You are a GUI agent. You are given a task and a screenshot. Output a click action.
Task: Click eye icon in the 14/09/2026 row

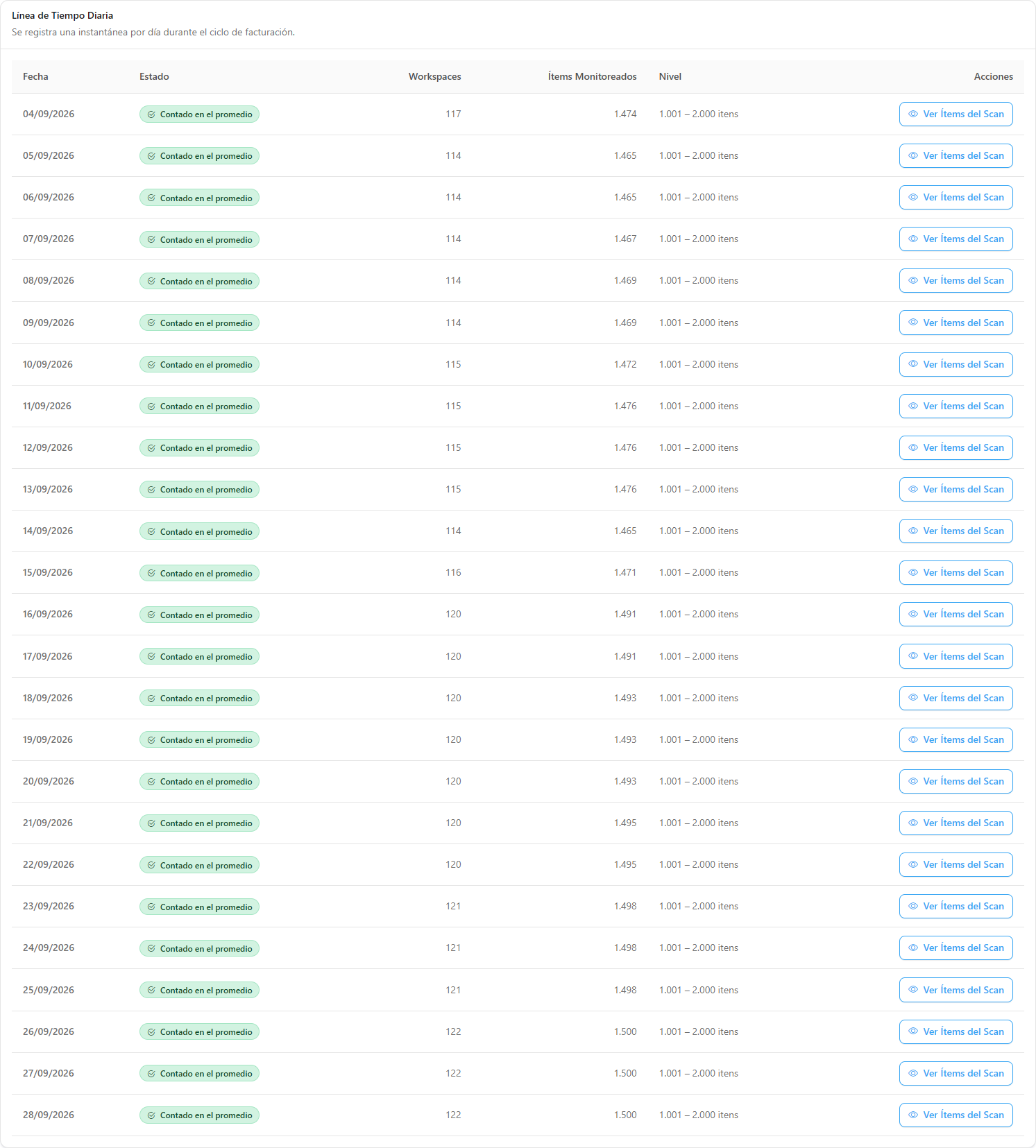913,531
